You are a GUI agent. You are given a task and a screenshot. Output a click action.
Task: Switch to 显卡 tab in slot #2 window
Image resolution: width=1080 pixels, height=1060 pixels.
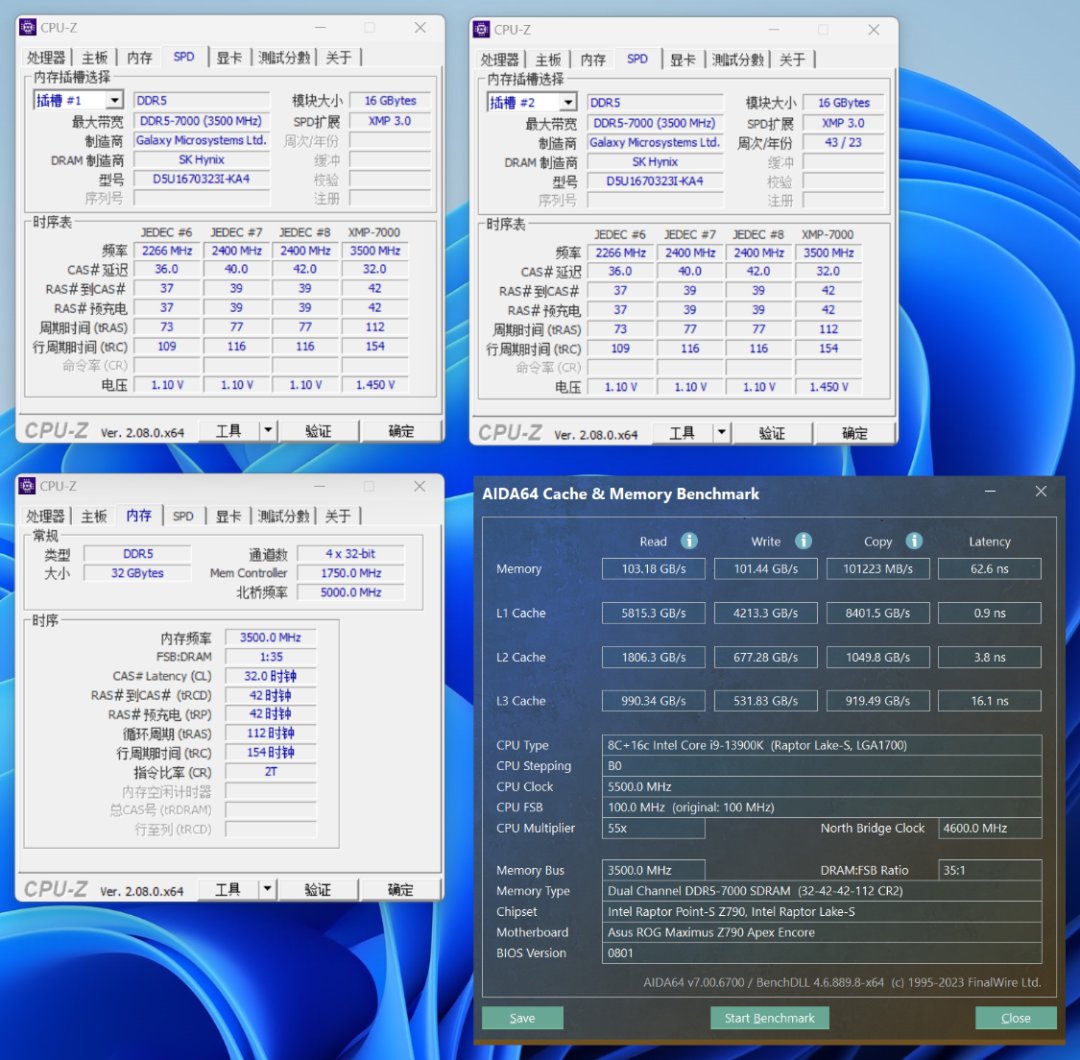[x=682, y=60]
